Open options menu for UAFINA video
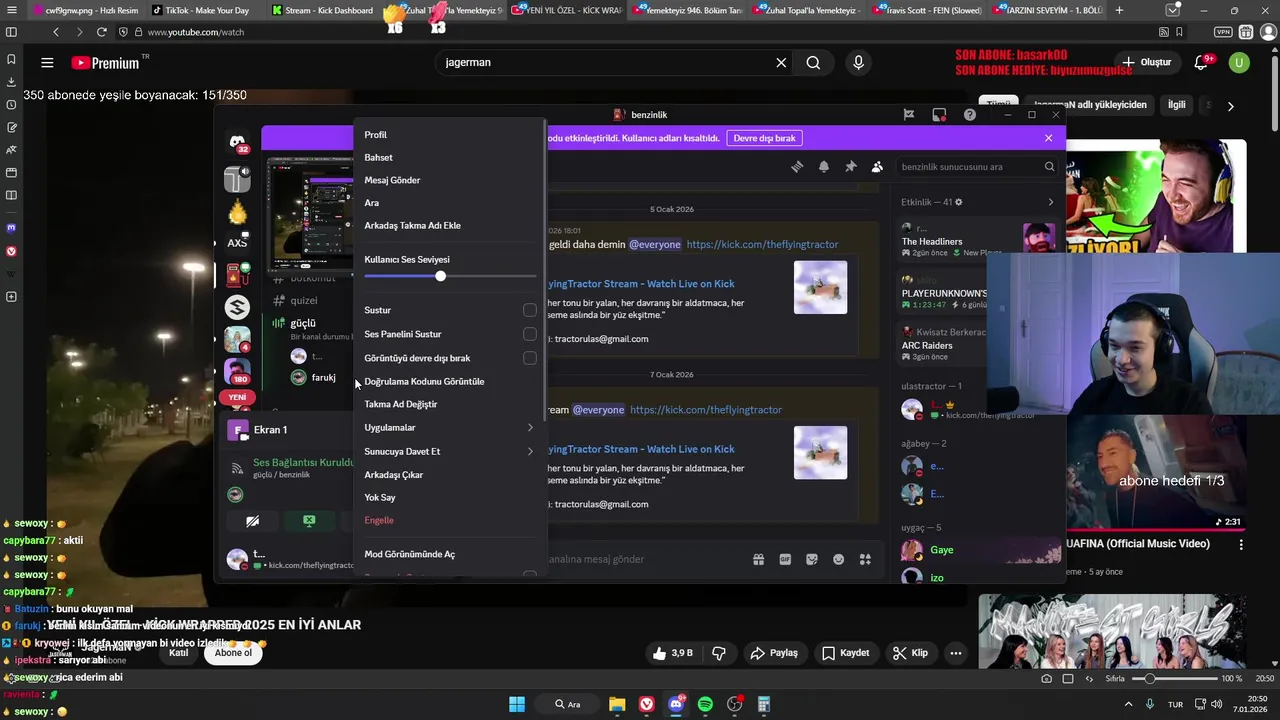Viewport: 1280px width, 720px height. tap(1241, 545)
